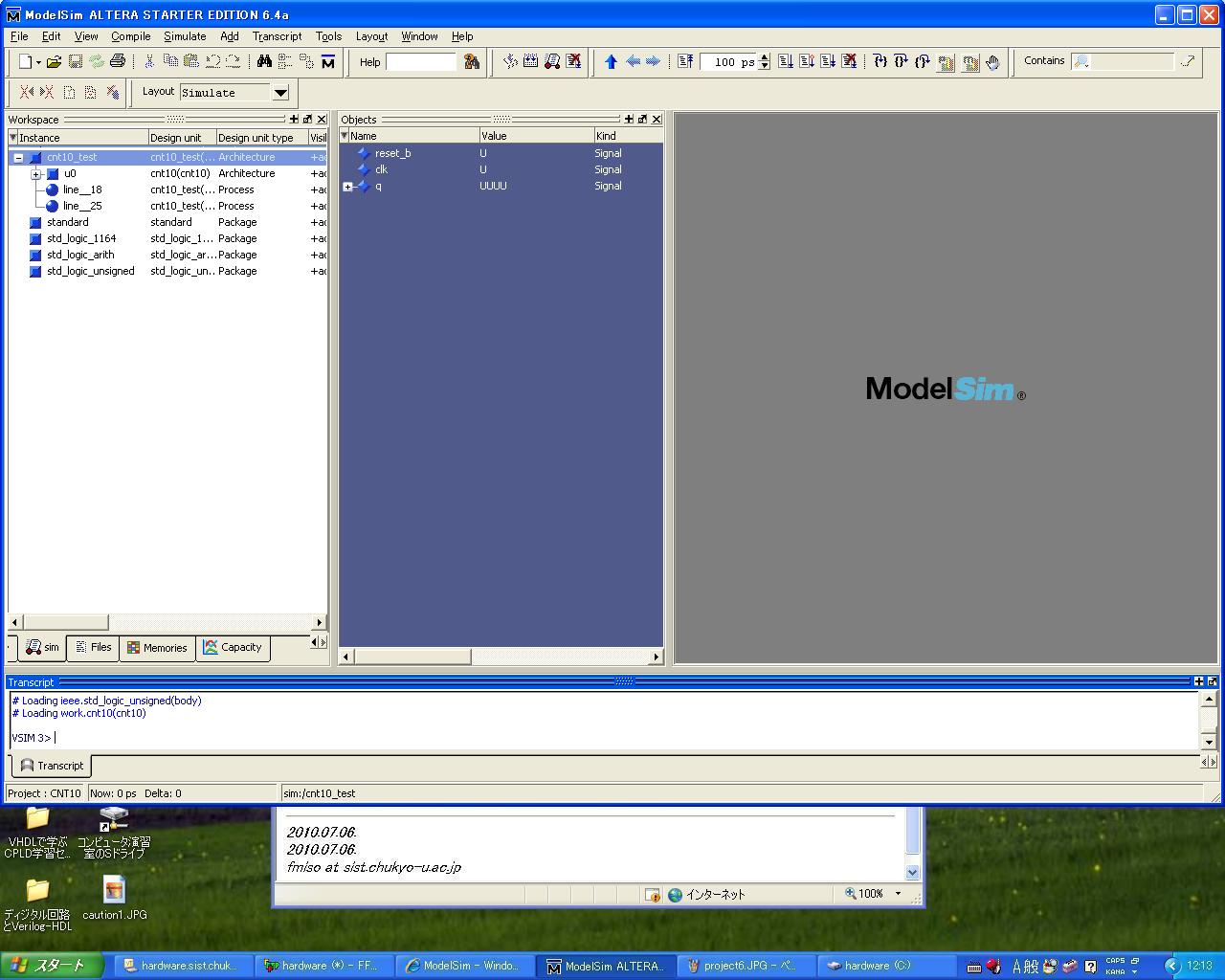The width and height of the screenshot is (1225, 980).
Task: Select the reset_b signal
Action: (x=392, y=154)
